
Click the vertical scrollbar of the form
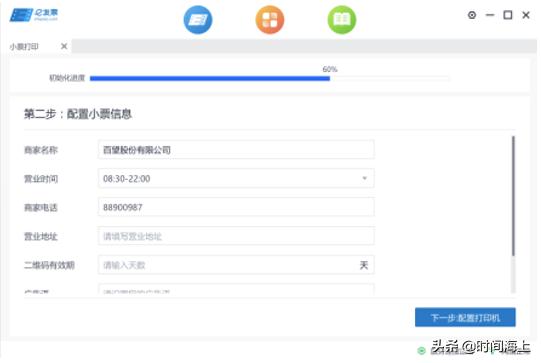click(513, 196)
